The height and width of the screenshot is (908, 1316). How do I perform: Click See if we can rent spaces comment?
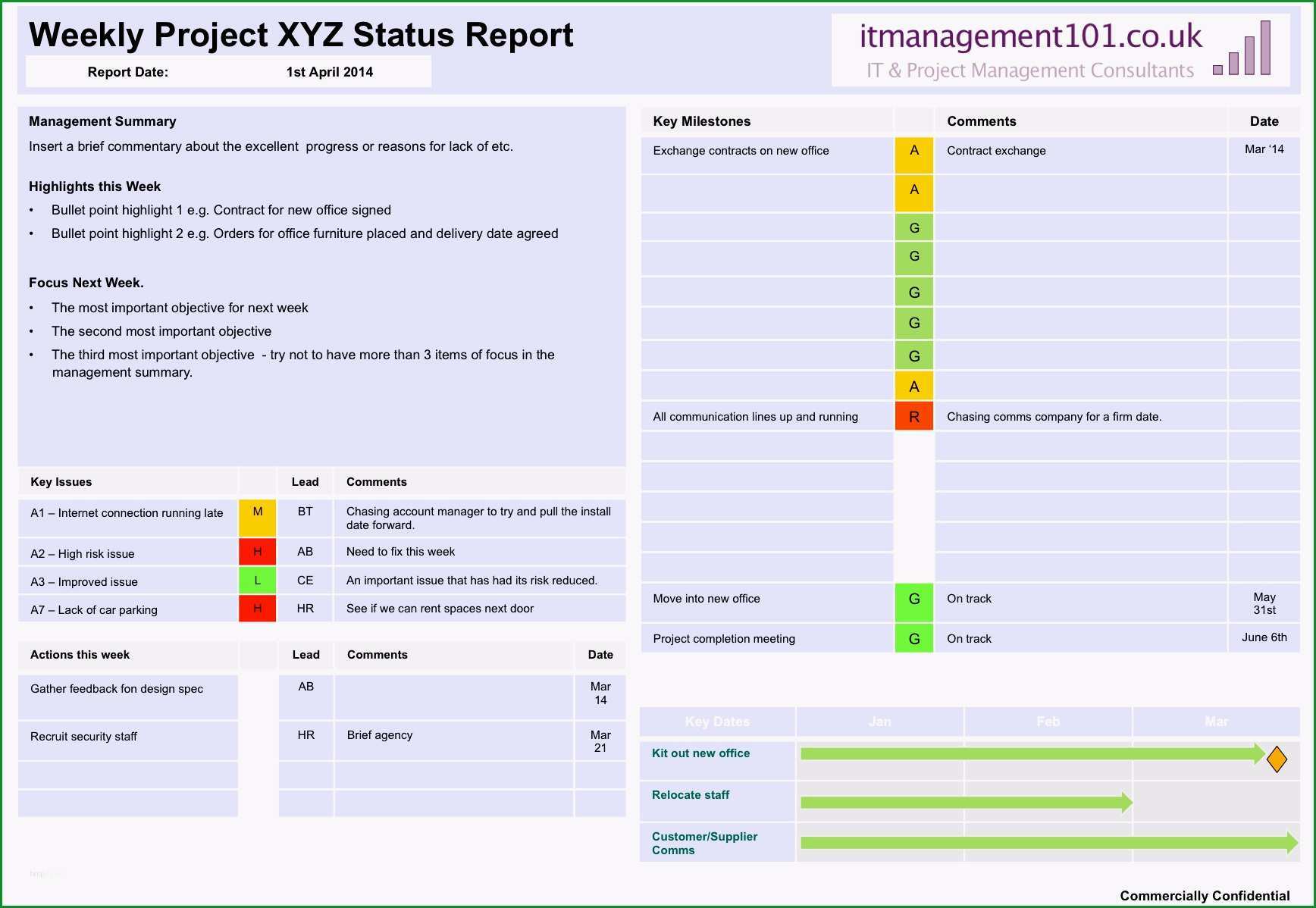click(440, 609)
